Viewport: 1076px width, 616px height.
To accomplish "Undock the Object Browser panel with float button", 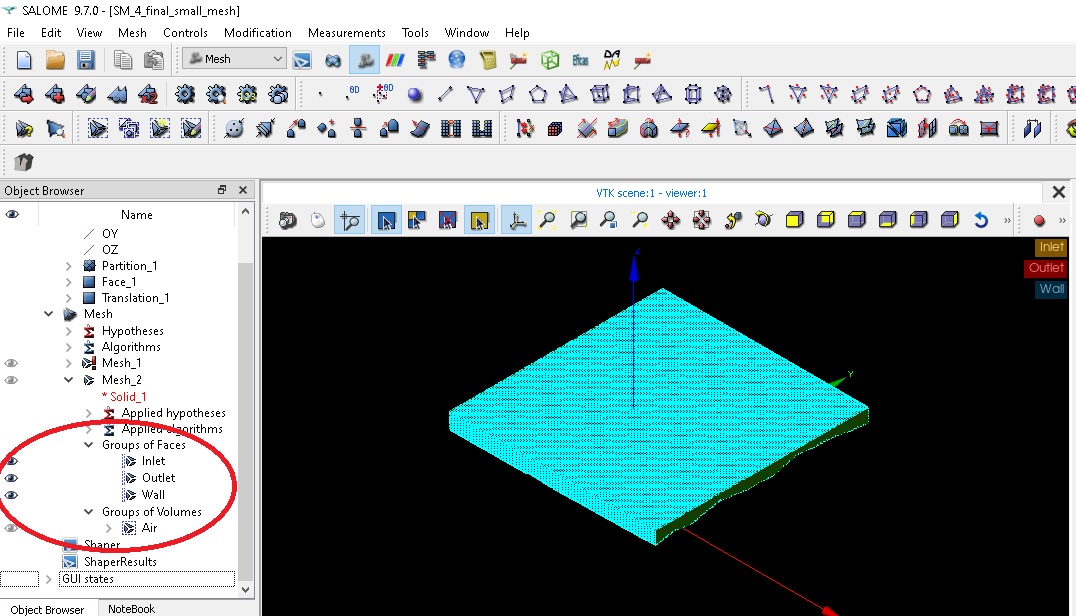I will [x=222, y=190].
